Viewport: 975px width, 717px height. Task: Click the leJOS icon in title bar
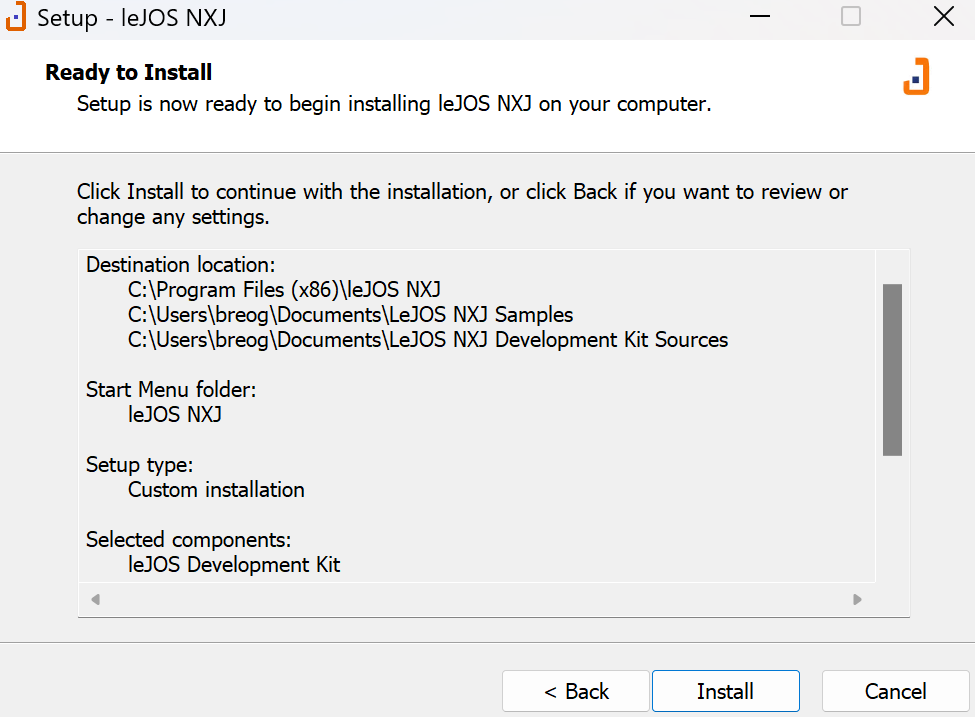pos(16,16)
